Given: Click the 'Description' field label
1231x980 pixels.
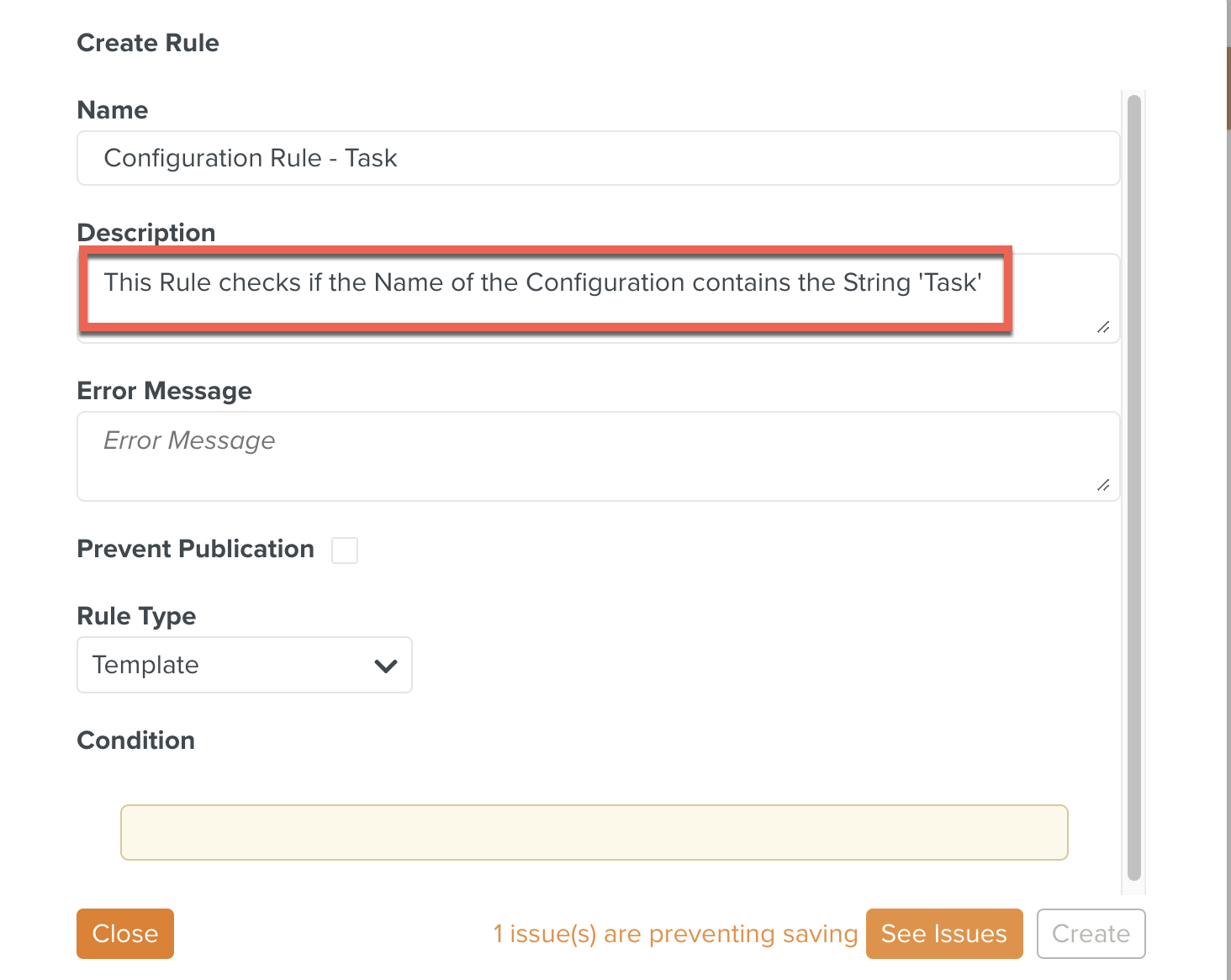Looking at the screenshot, I should [146, 232].
